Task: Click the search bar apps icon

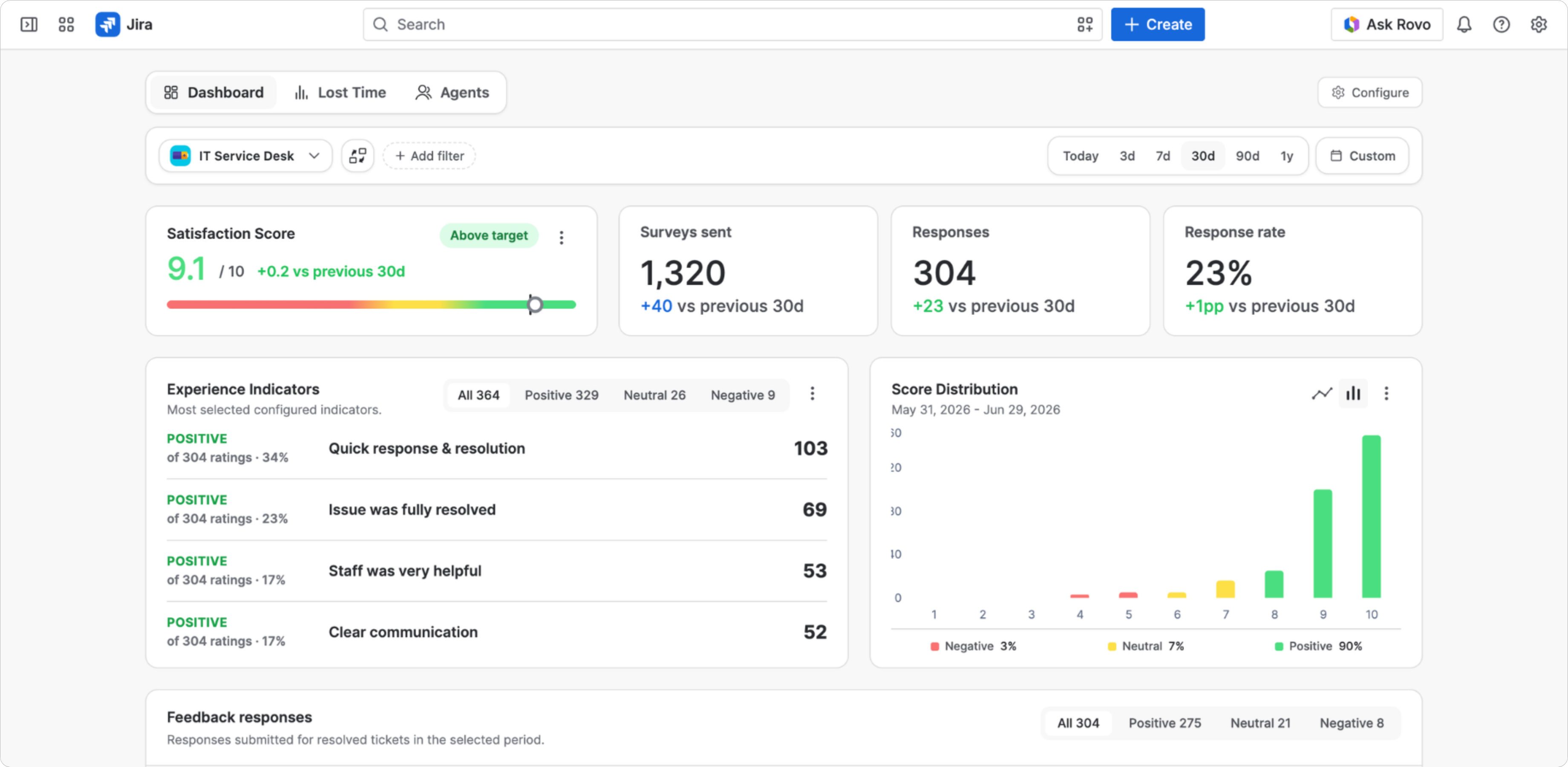Action: 1085,24
